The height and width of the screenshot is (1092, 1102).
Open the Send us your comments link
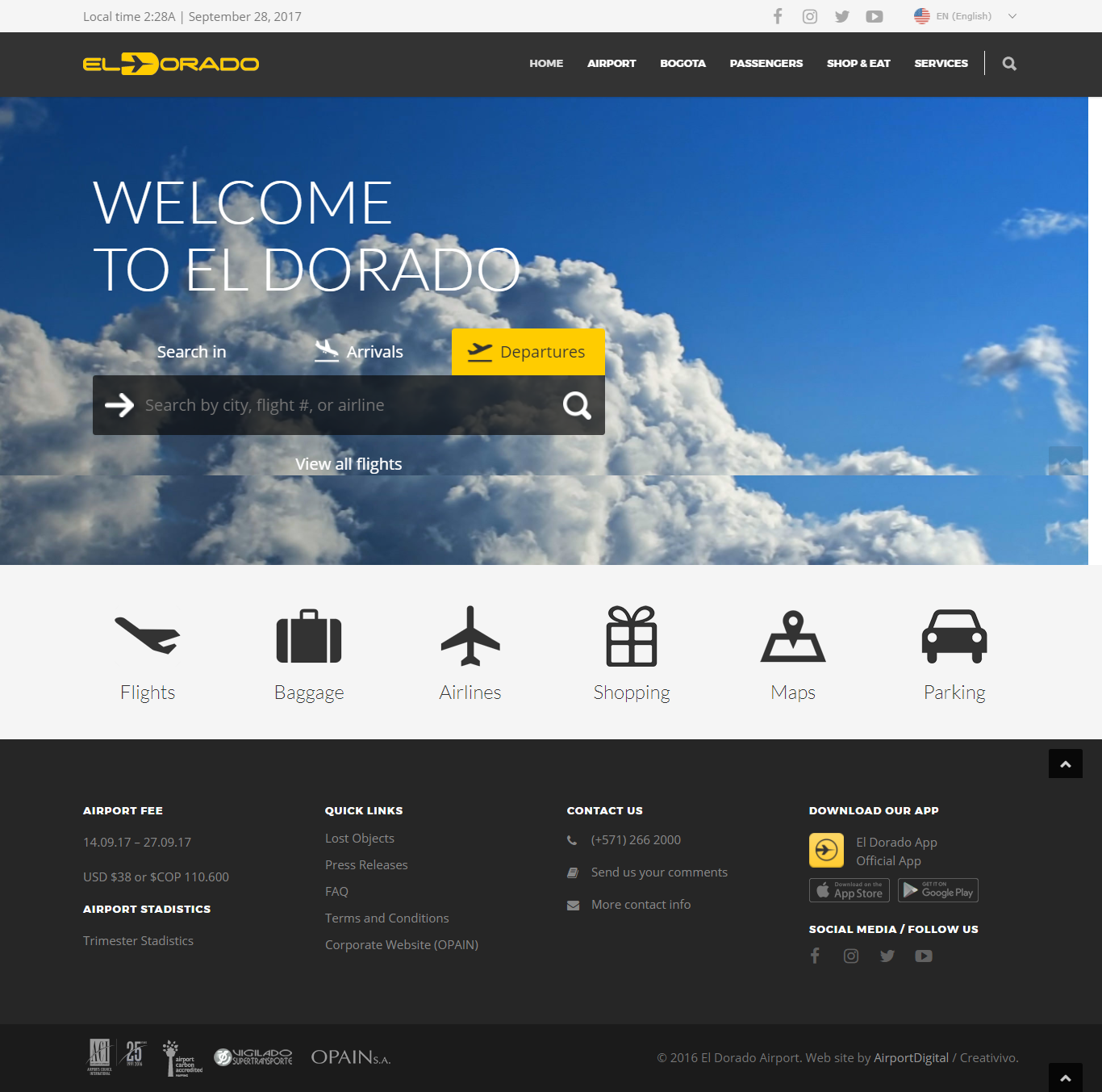pyautogui.click(x=659, y=872)
